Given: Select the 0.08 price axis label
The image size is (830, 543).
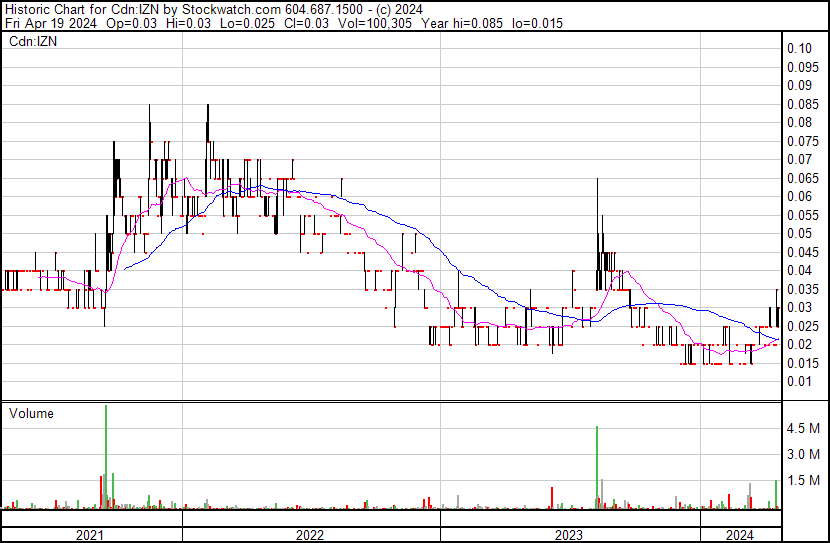Looking at the screenshot, I should 799,122.
